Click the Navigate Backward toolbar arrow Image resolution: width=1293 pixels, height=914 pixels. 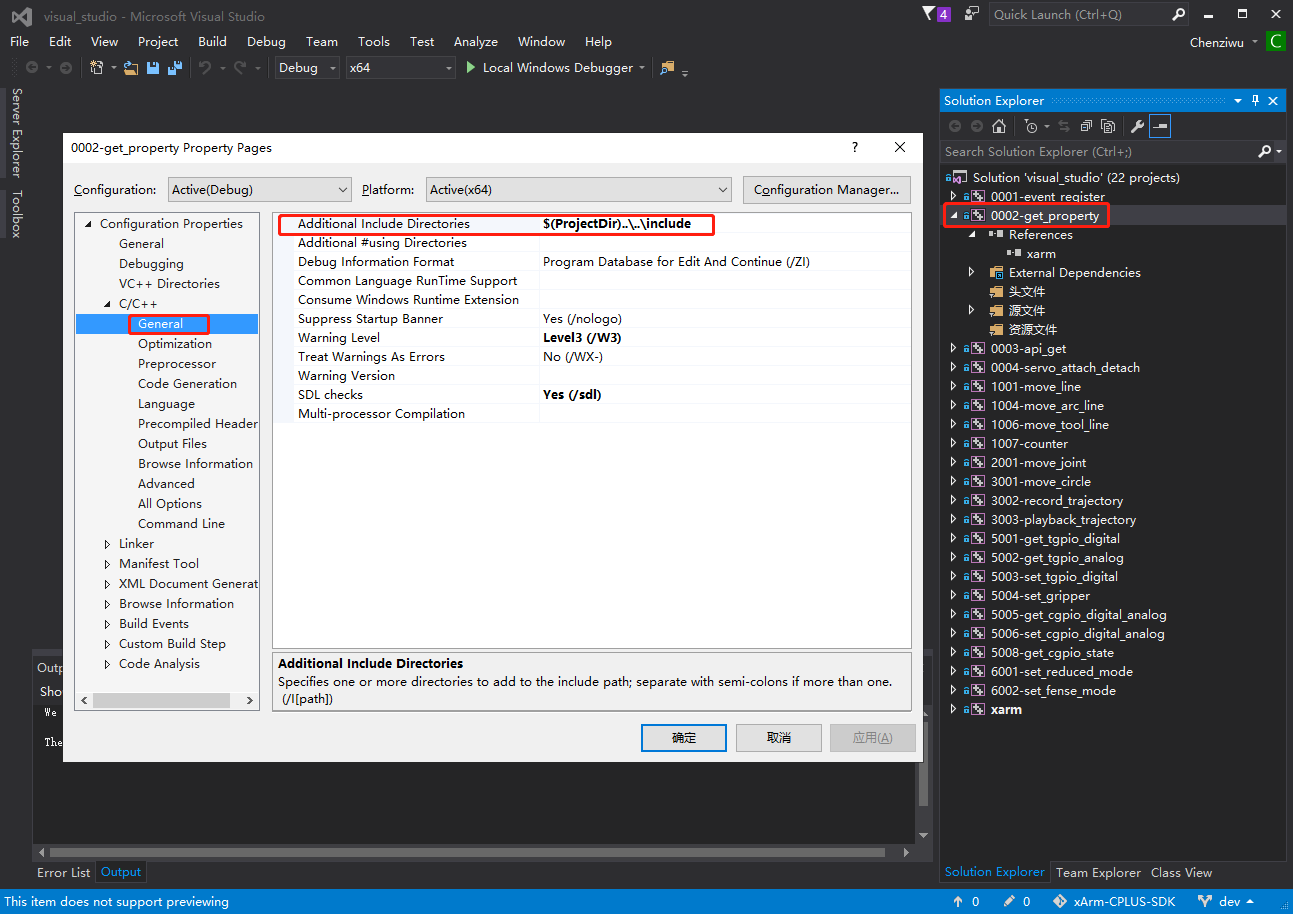pyautogui.click(x=32, y=68)
